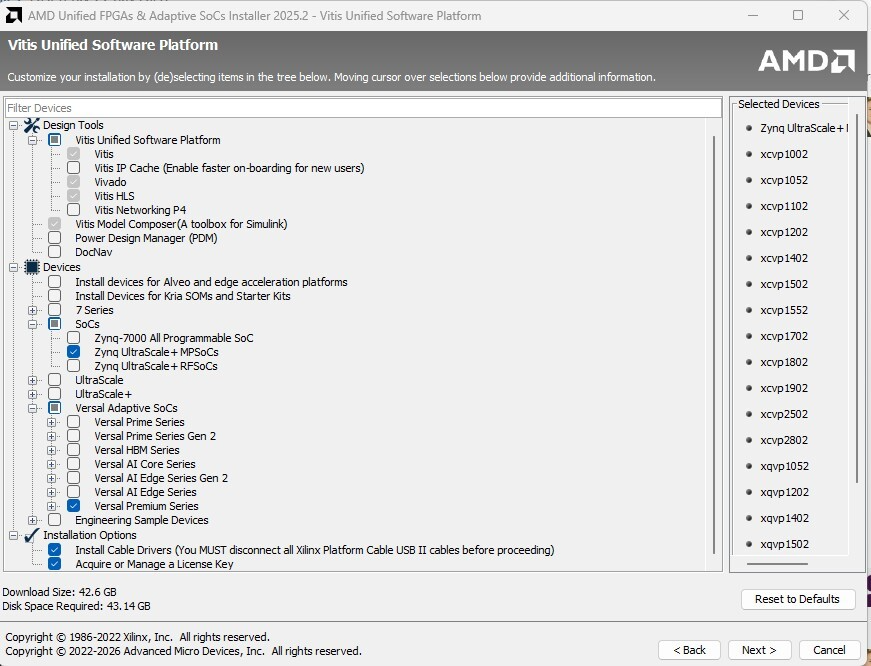
Task: Check Engineering Sample Devices
Action: tap(54, 520)
